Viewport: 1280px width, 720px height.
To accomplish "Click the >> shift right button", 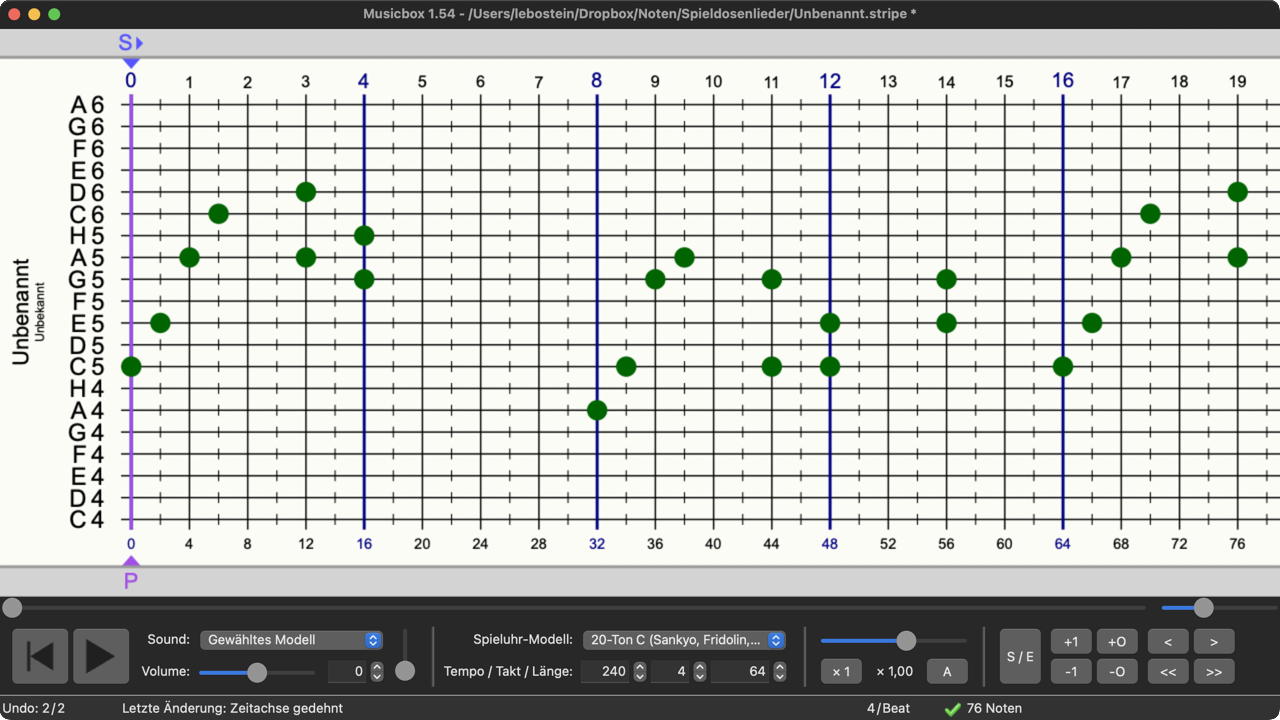I will pos(1214,672).
